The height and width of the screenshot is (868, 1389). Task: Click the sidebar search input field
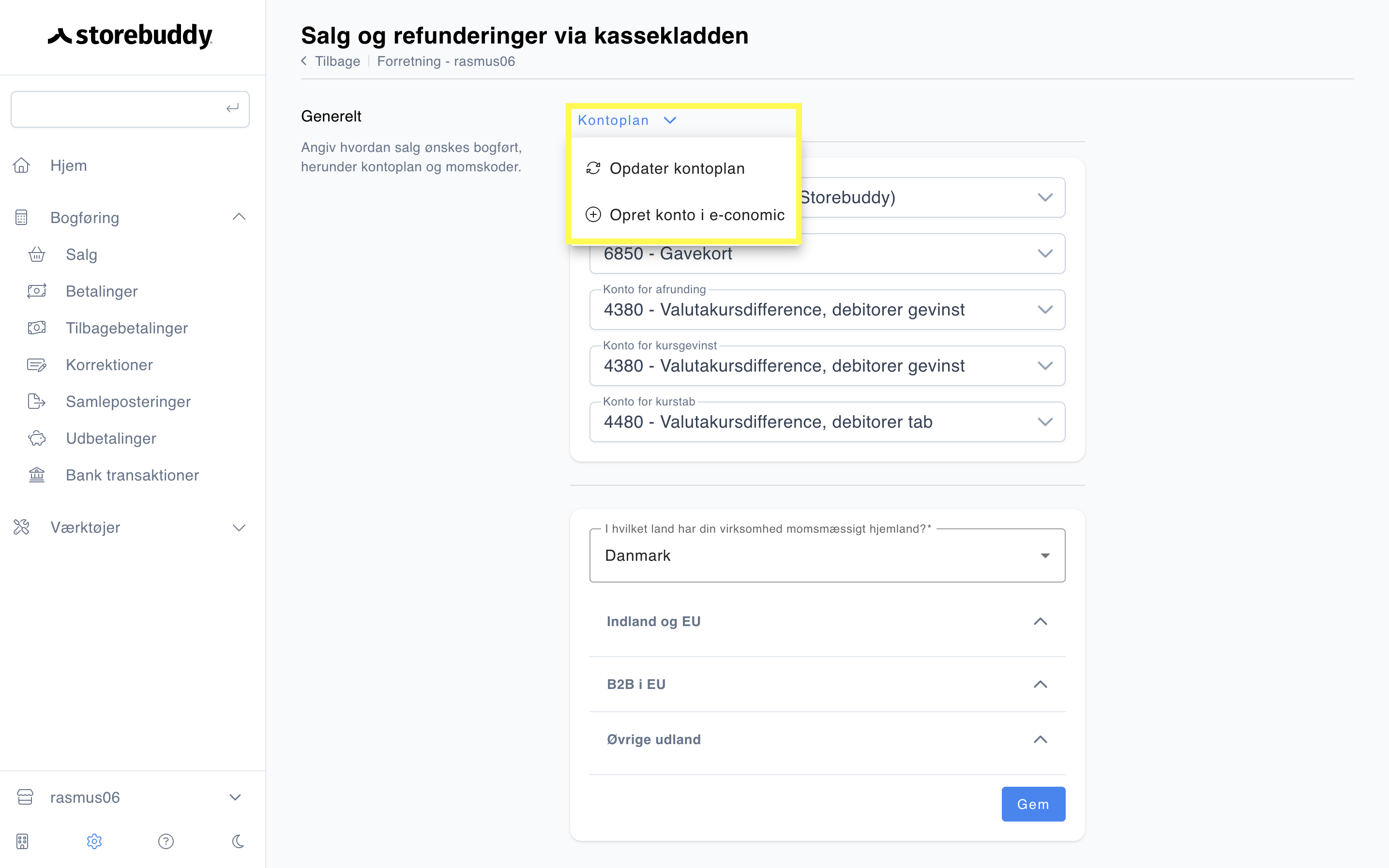coord(130,109)
